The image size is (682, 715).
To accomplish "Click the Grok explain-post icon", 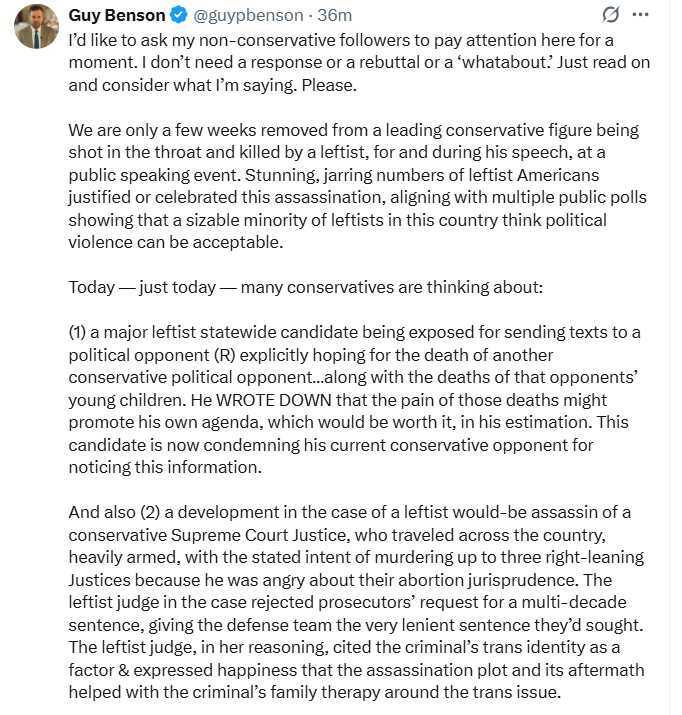I will click(609, 15).
